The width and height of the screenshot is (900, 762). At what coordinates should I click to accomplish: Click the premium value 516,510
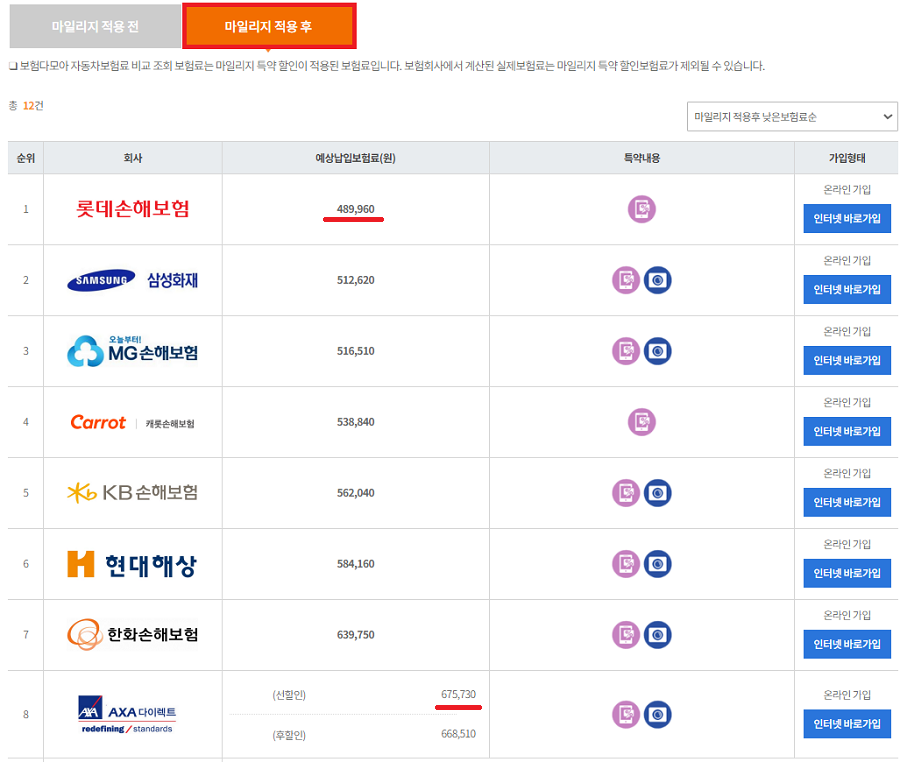pyautogui.click(x=356, y=351)
